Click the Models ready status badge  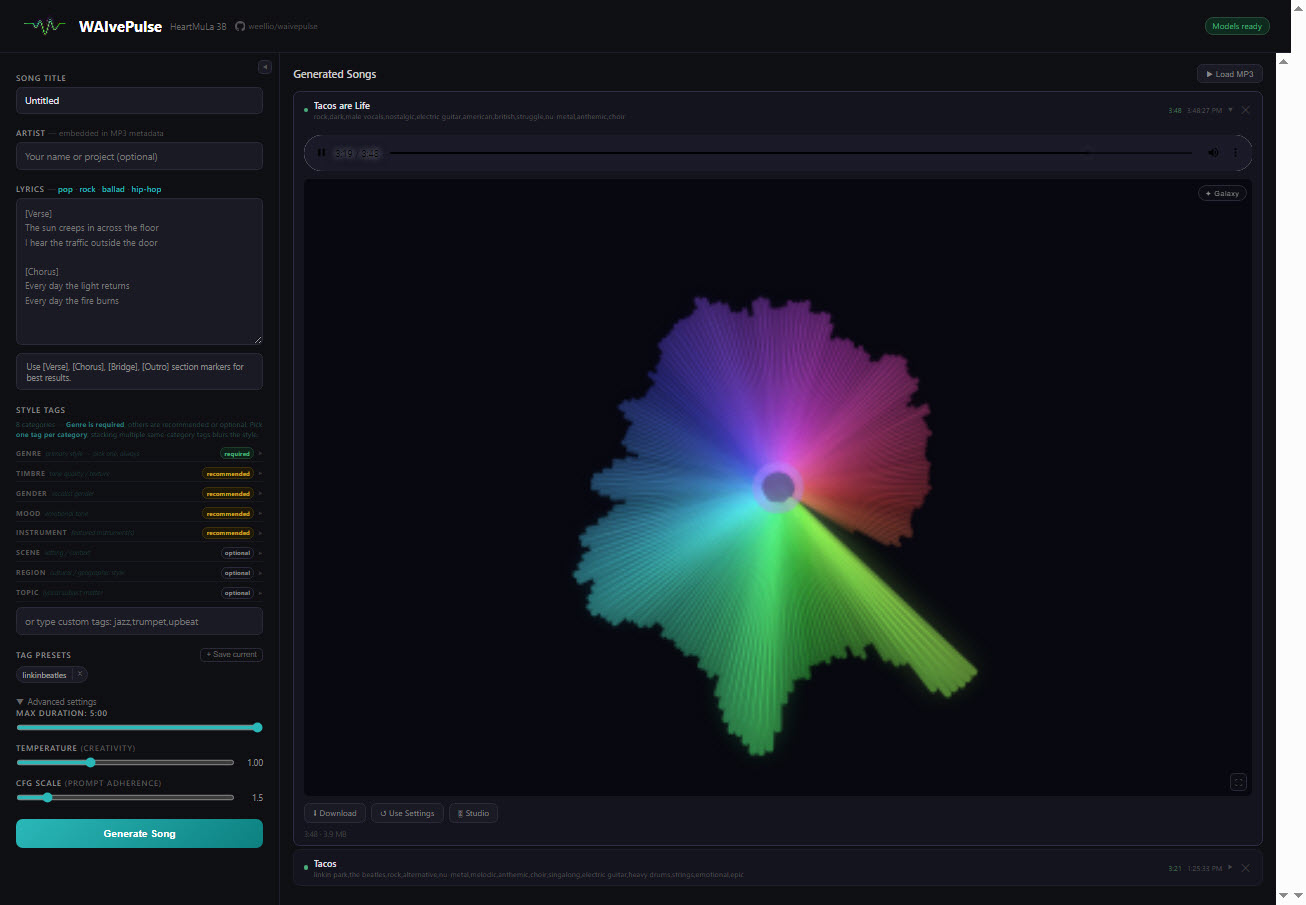click(x=1237, y=26)
